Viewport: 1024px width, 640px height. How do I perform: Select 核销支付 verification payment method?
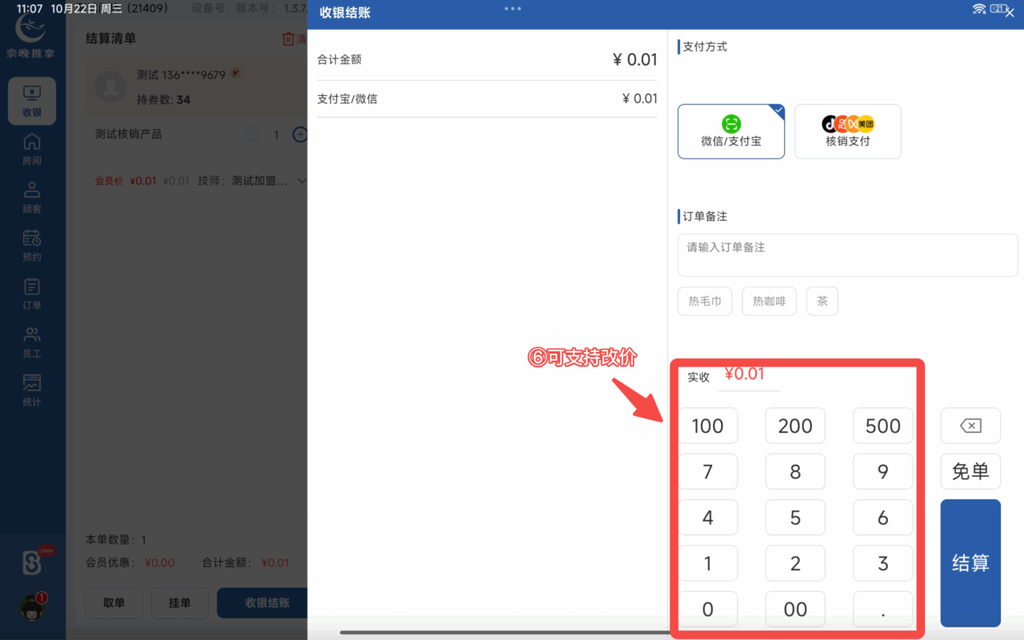pos(848,131)
